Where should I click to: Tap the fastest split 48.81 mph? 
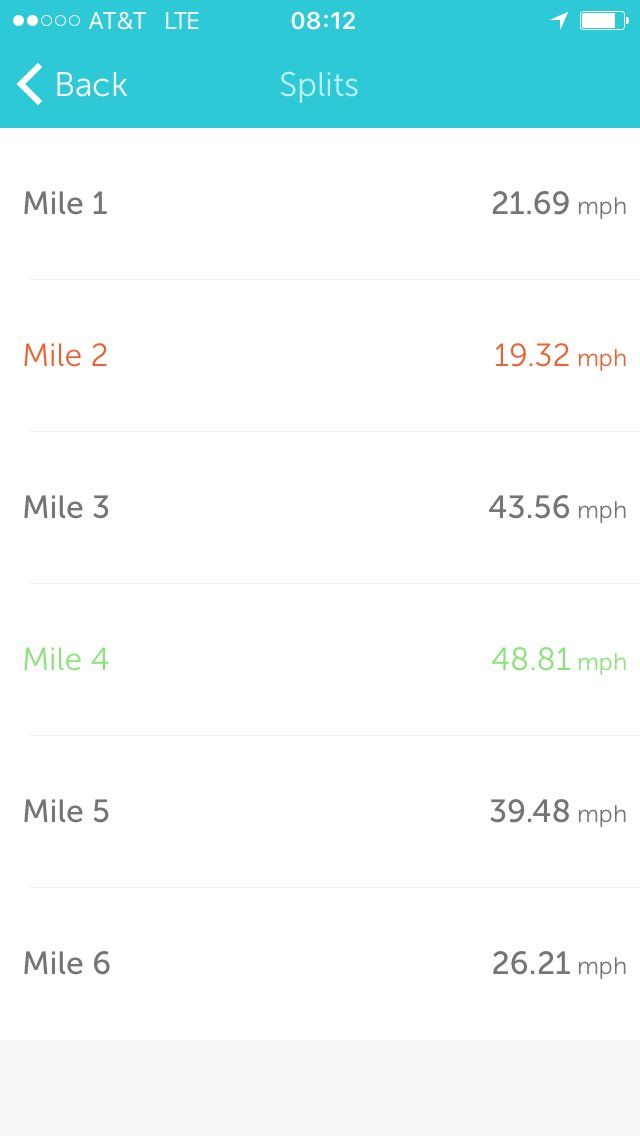pos(558,660)
